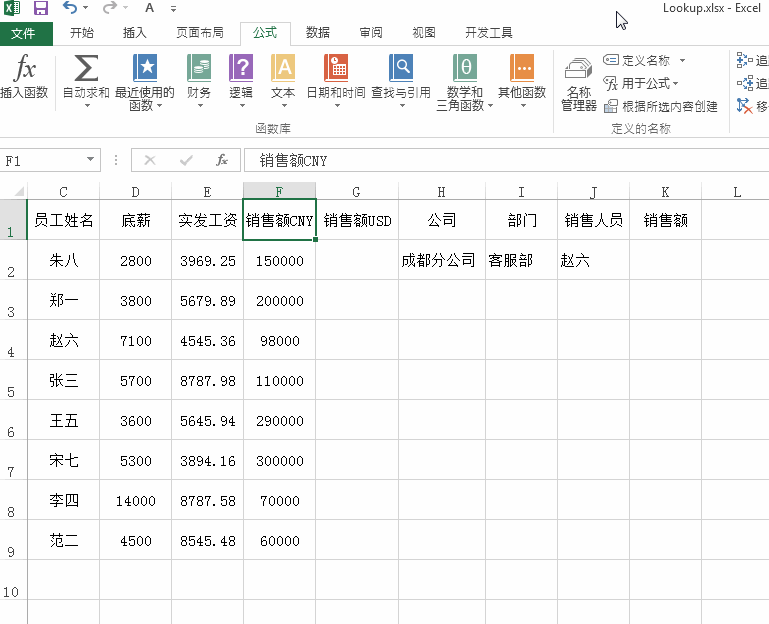Switch to the Page Layout (页面布局) tab
Viewport: 769px width, 624px height.
point(200,33)
